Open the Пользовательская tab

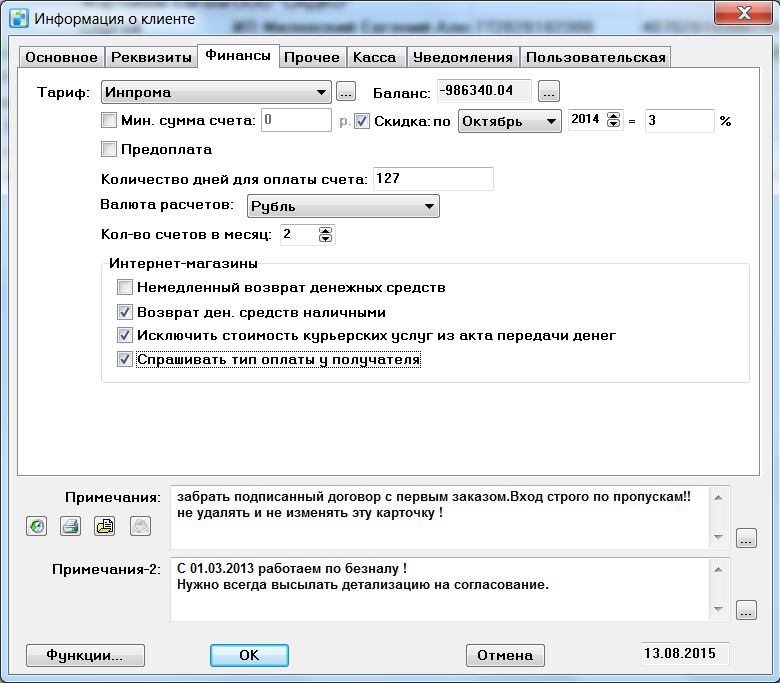pos(595,57)
